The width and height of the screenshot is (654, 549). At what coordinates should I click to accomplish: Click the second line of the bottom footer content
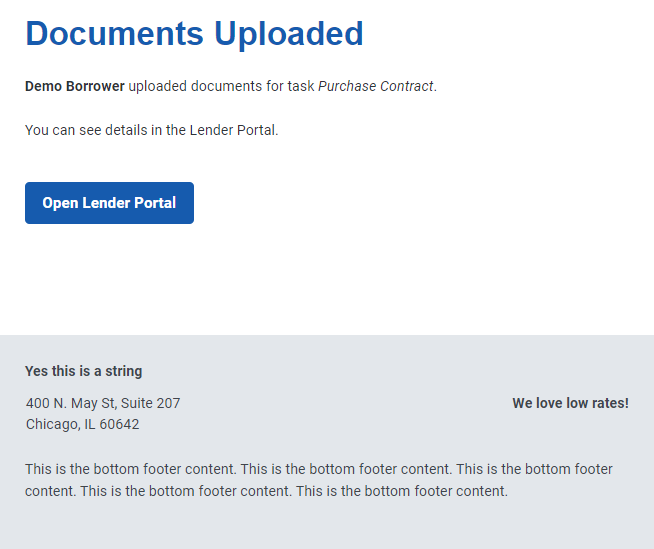267,491
